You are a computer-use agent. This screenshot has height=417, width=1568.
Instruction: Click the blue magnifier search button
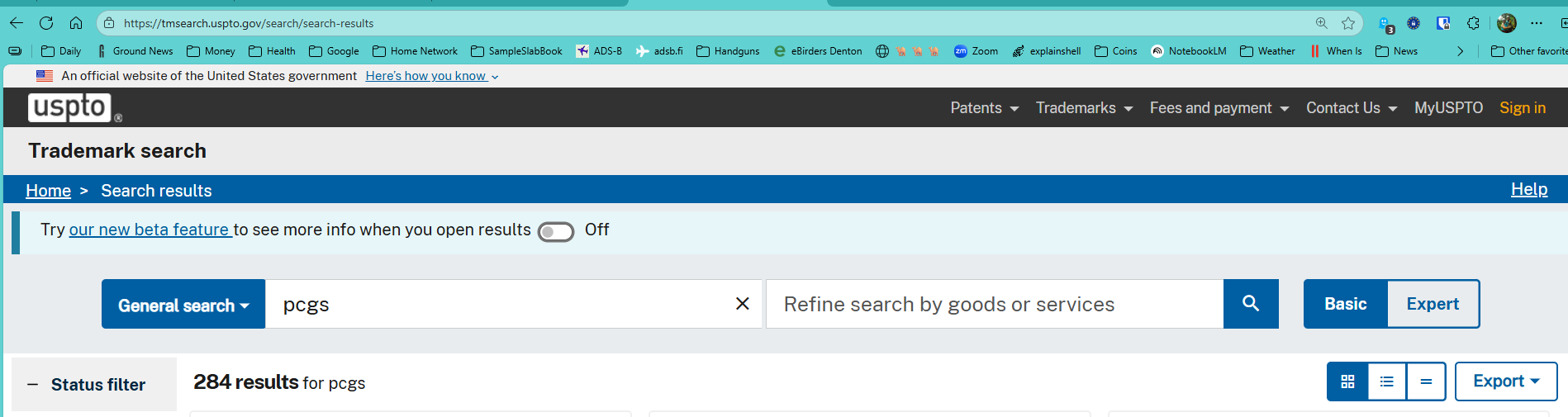(1250, 304)
